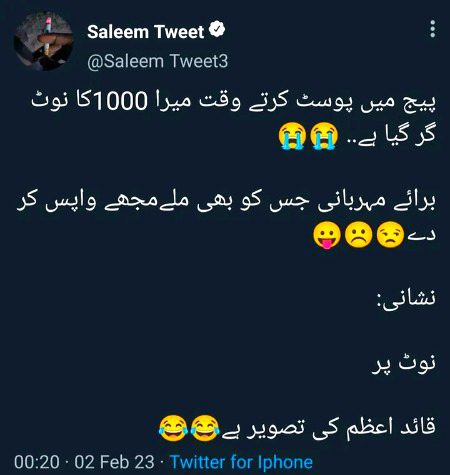Image resolution: width=450 pixels, height=475 pixels.
Task: Click the نوٹ پر text line
Action: (x=404, y=363)
